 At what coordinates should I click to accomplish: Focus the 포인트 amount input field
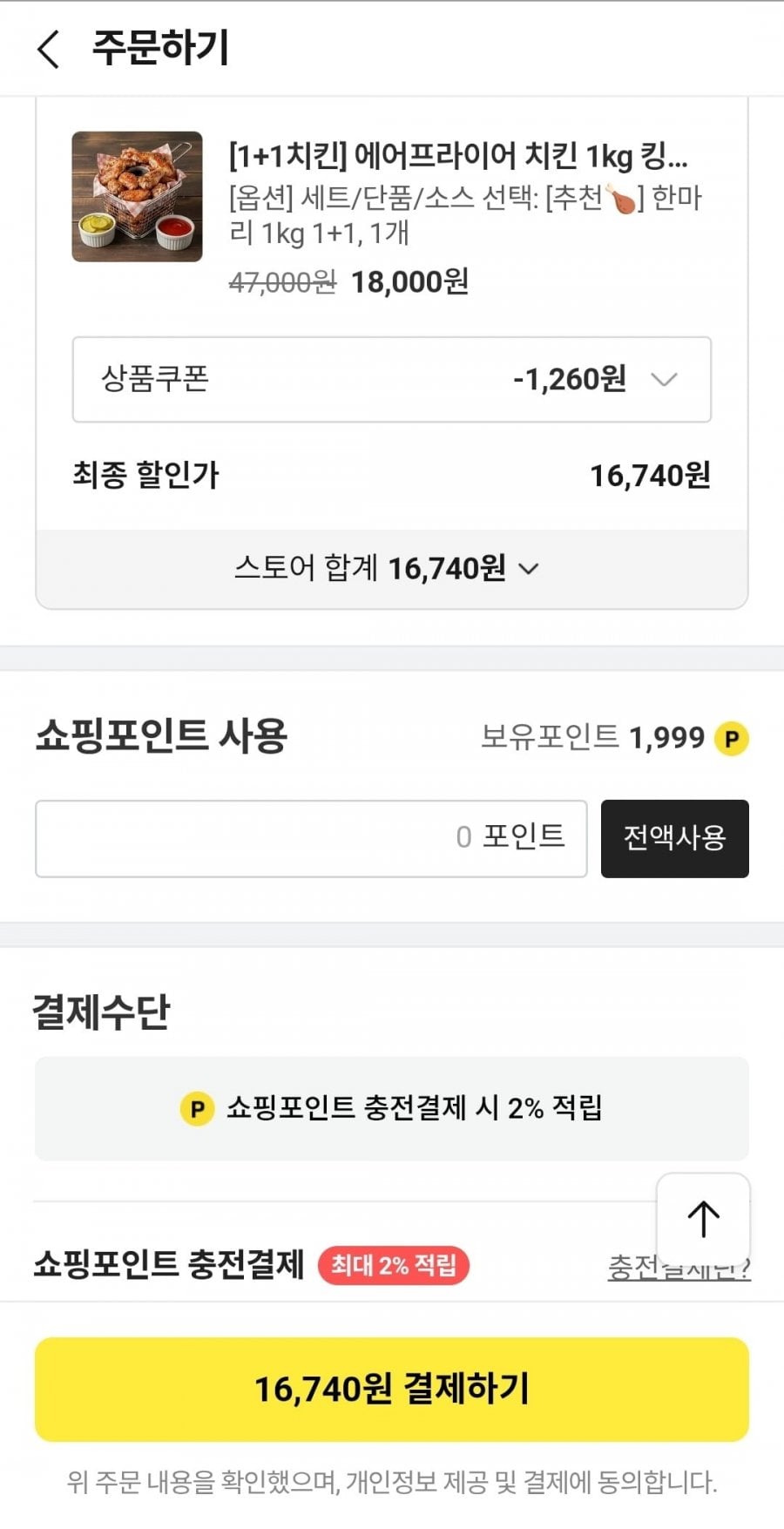click(x=311, y=838)
